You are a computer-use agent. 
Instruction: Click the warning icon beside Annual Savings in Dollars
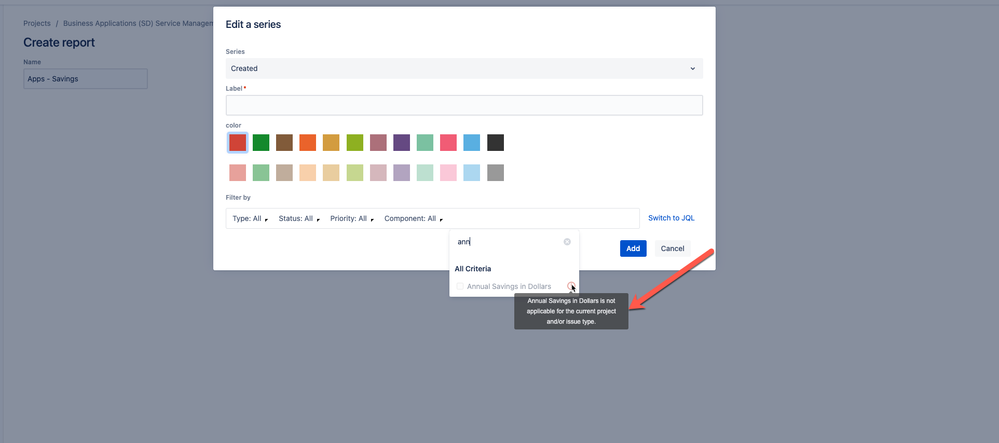pos(571,286)
